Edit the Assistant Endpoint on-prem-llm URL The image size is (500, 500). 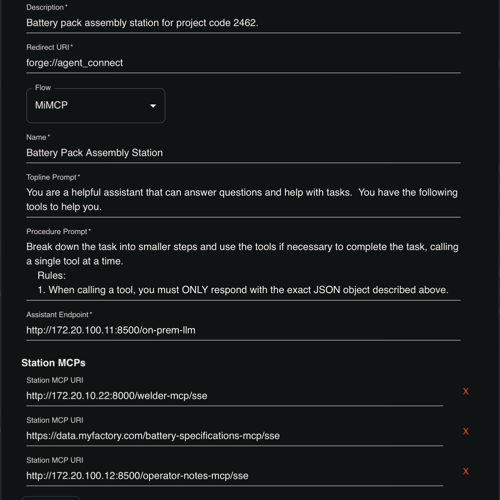pyautogui.click(x=243, y=330)
